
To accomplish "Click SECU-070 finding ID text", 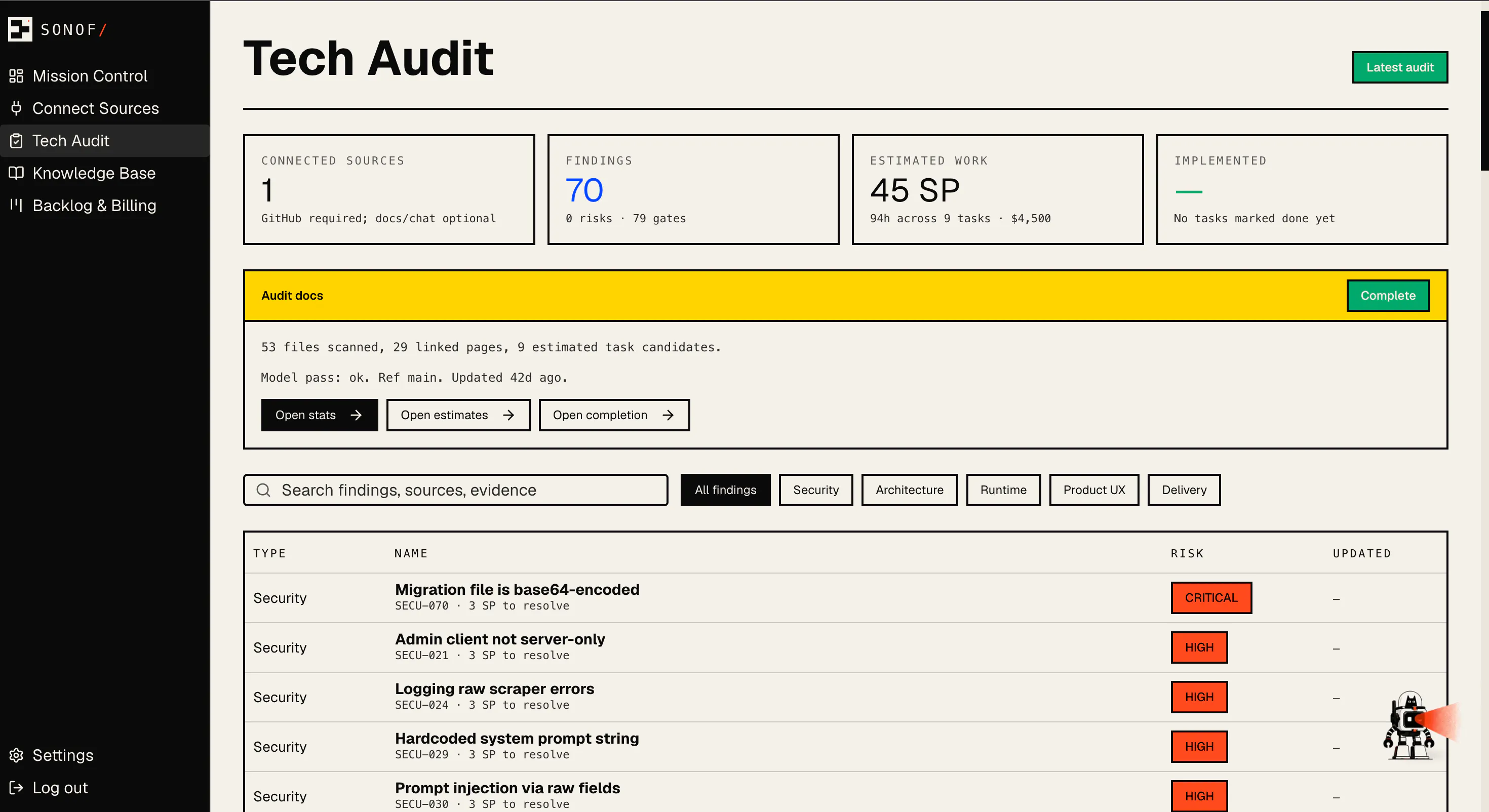I will tap(421, 606).
